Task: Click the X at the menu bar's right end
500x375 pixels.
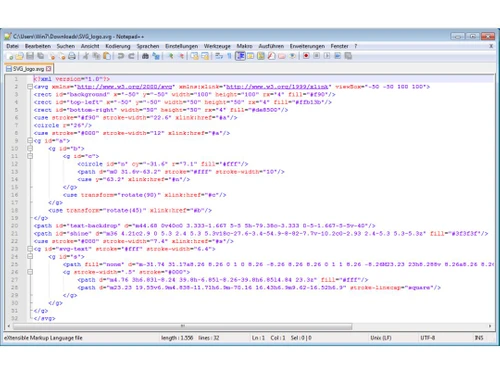Action: pyautogui.click(x=491, y=46)
